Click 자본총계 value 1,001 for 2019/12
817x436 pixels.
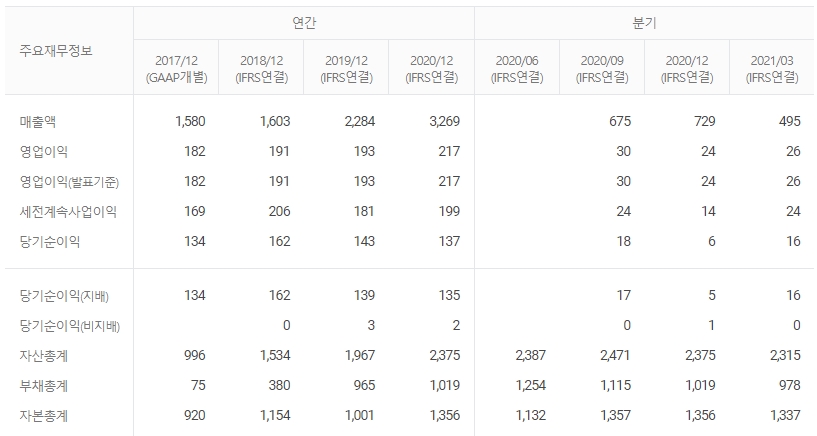pos(360,415)
